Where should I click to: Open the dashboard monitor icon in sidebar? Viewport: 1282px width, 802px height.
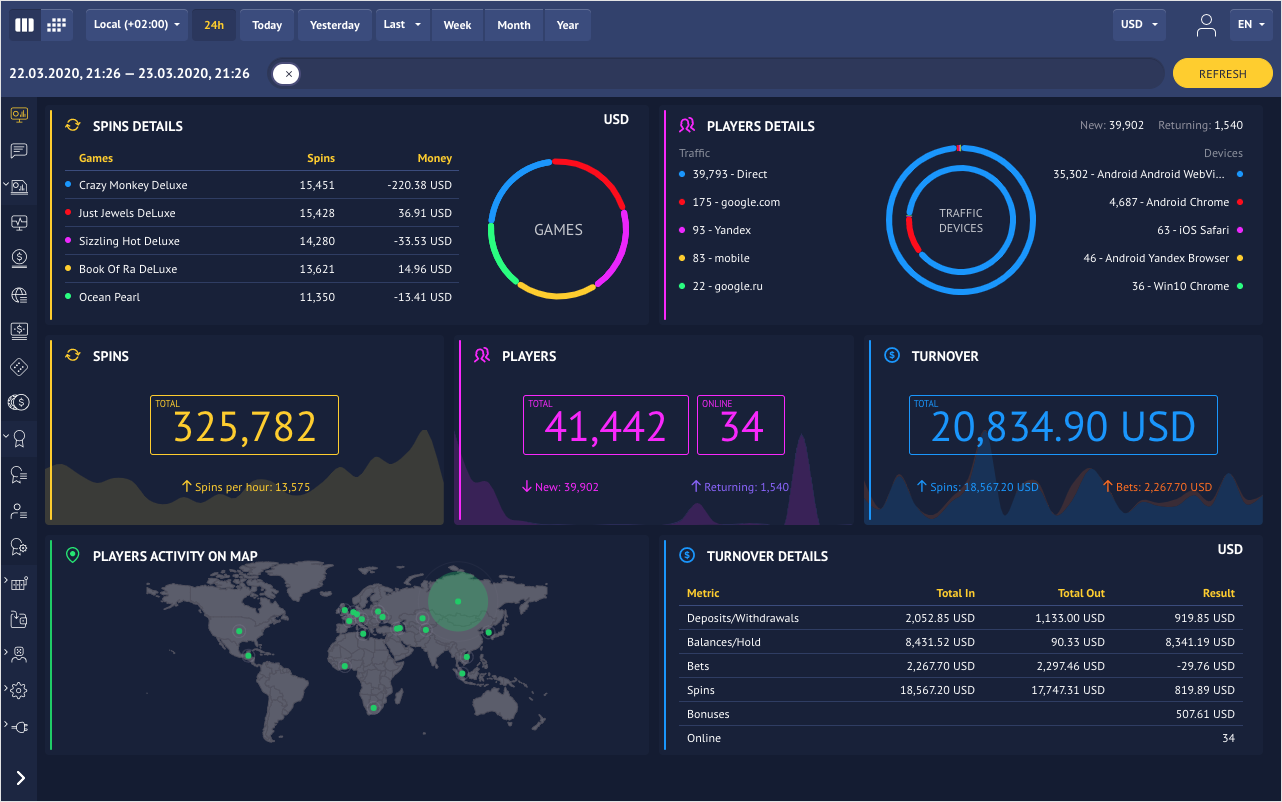19,115
